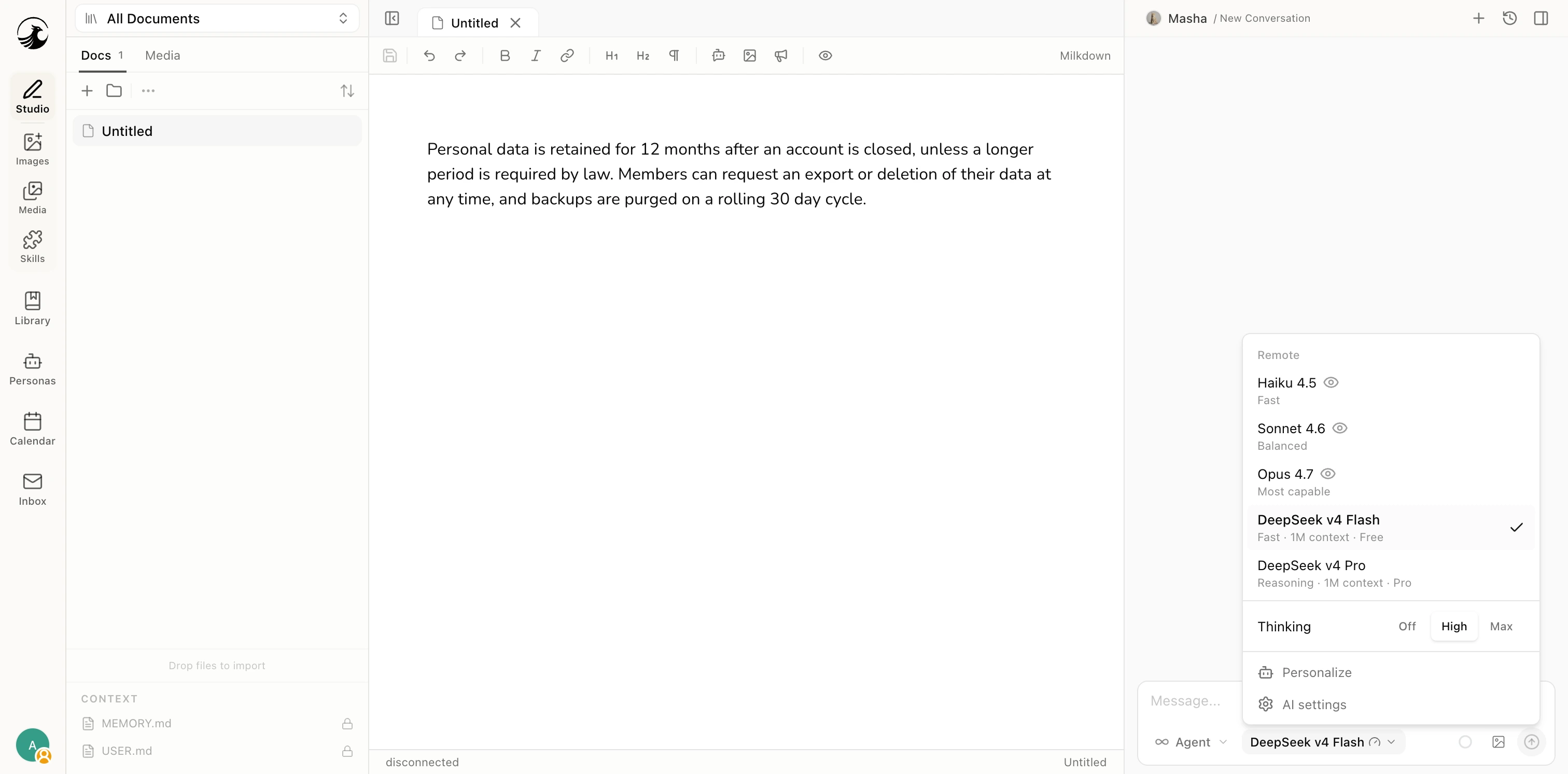Image resolution: width=1568 pixels, height=774 pixels.
Task: Open the Personas section in sidebar
Action: click(x=32, y=369)
